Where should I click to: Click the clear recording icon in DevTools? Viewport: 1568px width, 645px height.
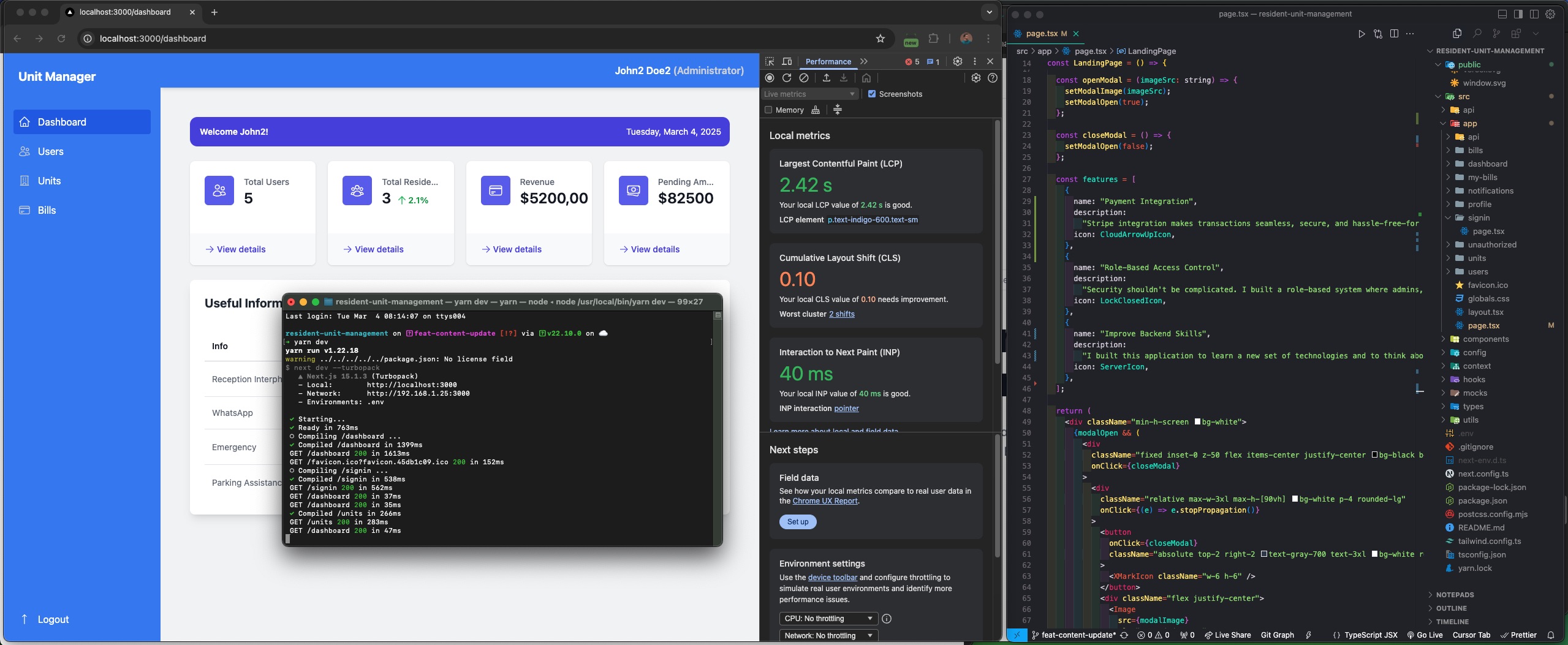click(804, 78)
